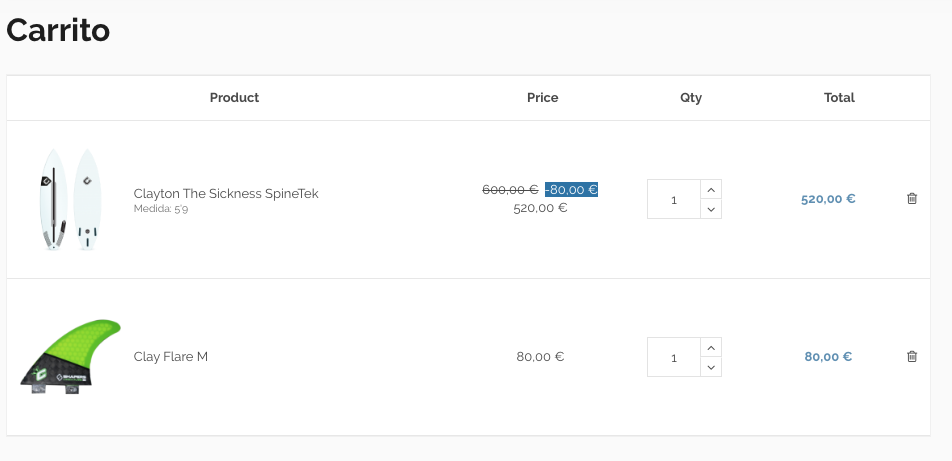Increase quantity of Clayton SpineTek surfboard

pos(710,189)
